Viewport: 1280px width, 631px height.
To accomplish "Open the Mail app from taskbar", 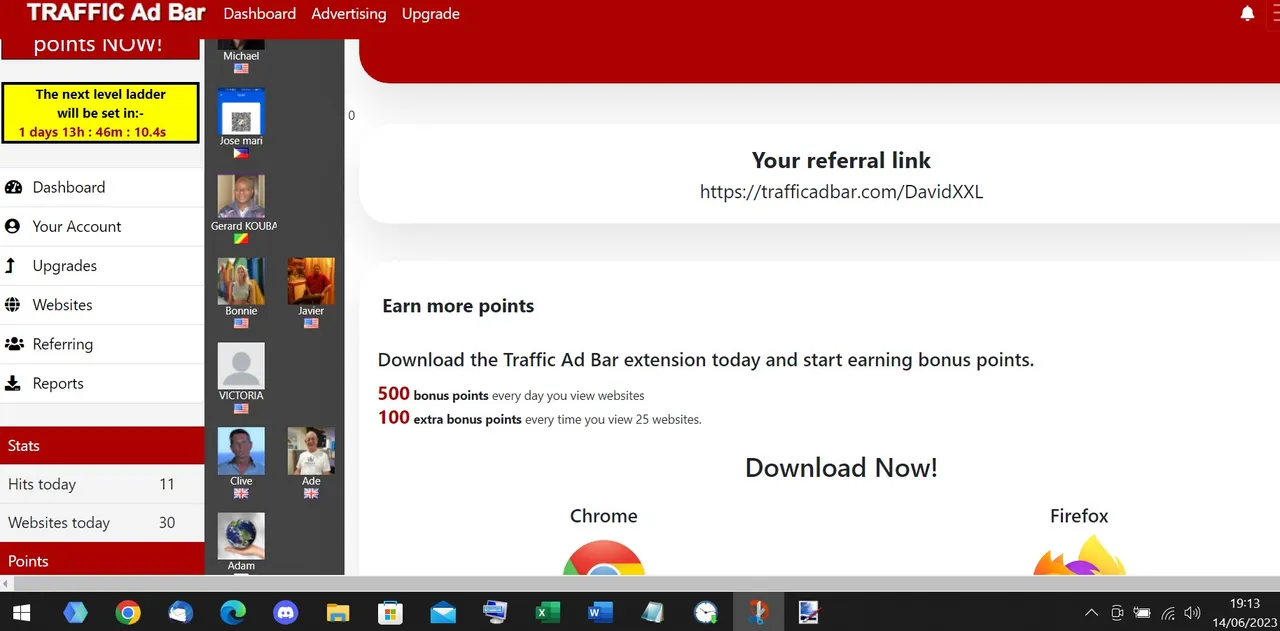I will [x=443, y=612].
